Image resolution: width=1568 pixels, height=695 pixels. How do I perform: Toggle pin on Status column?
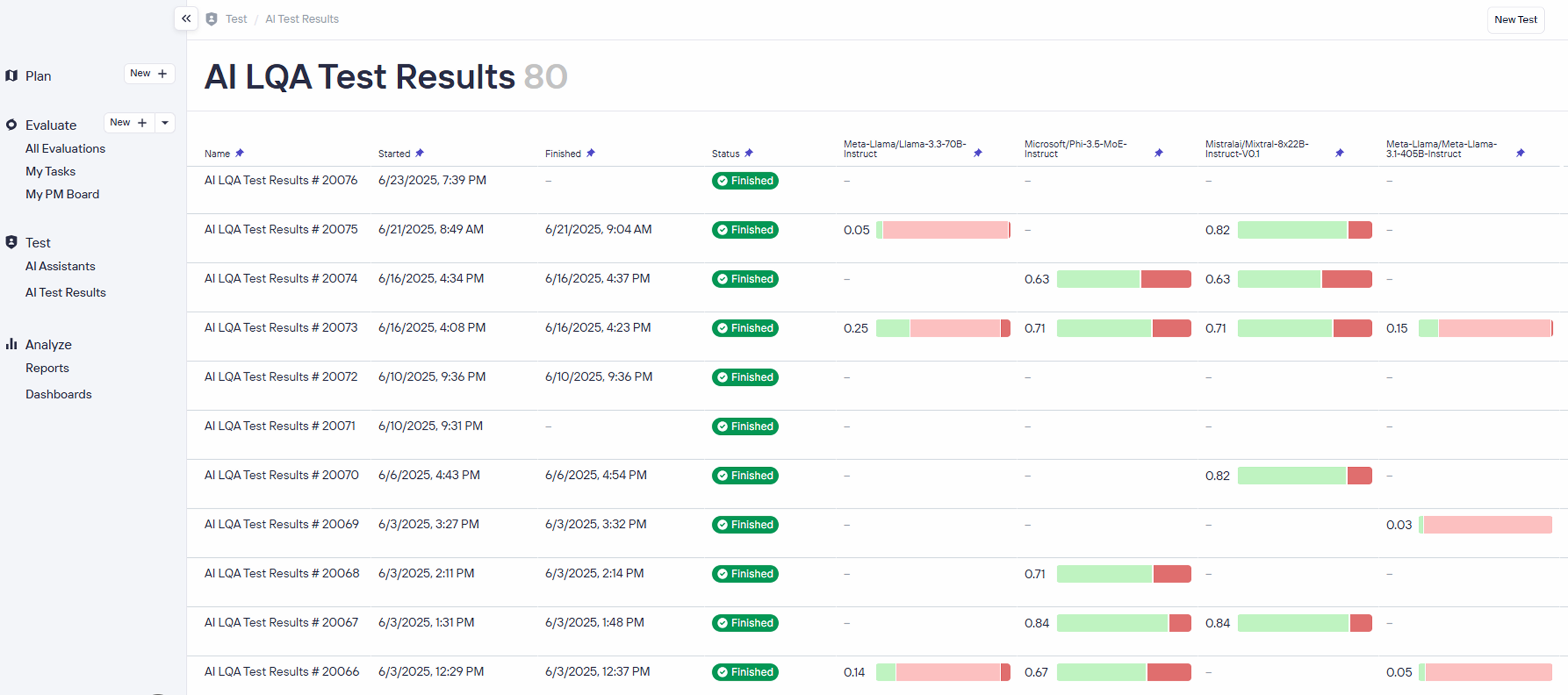pyautogui.click(x=749, y=153)
